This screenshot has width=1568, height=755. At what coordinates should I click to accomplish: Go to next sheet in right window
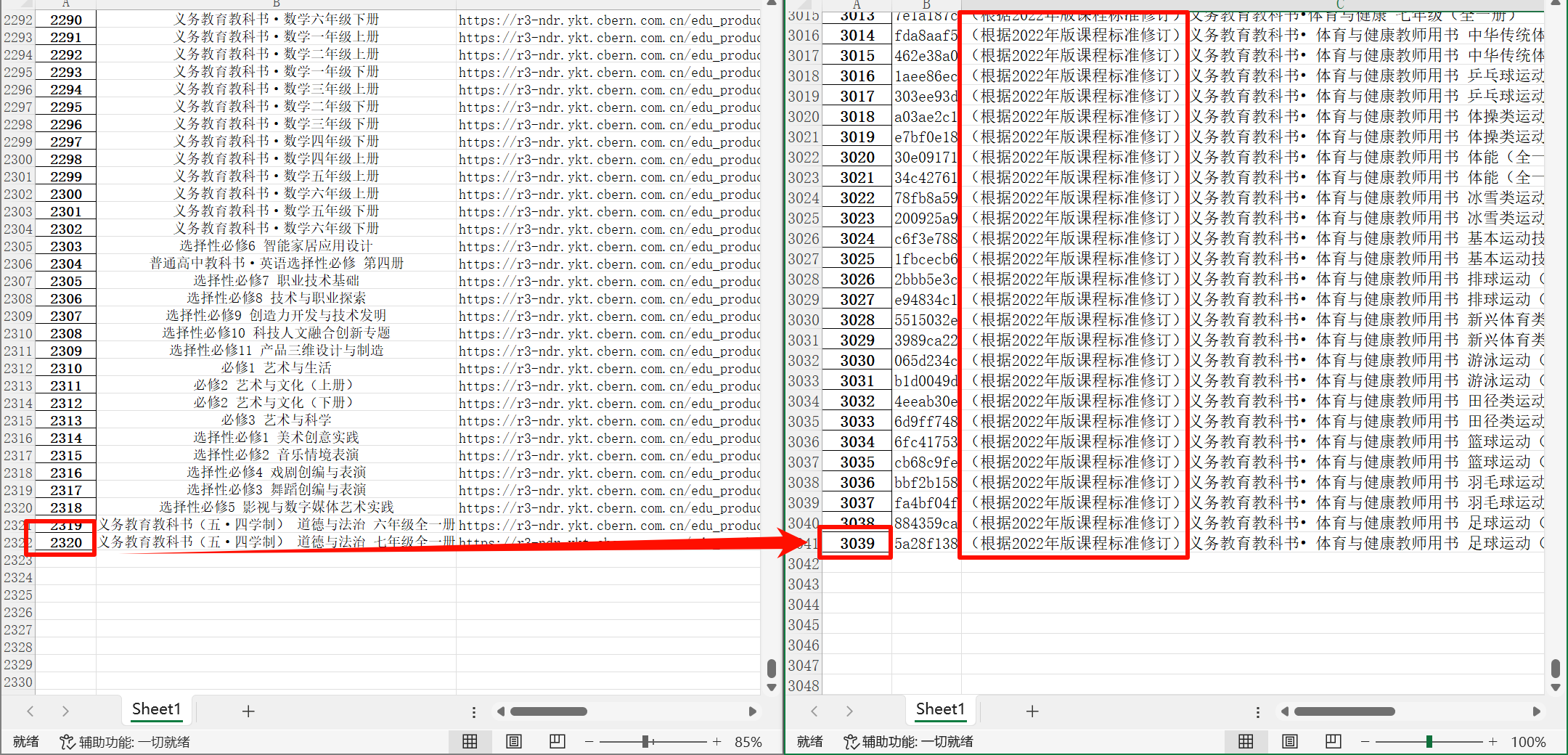click(849, 711)
